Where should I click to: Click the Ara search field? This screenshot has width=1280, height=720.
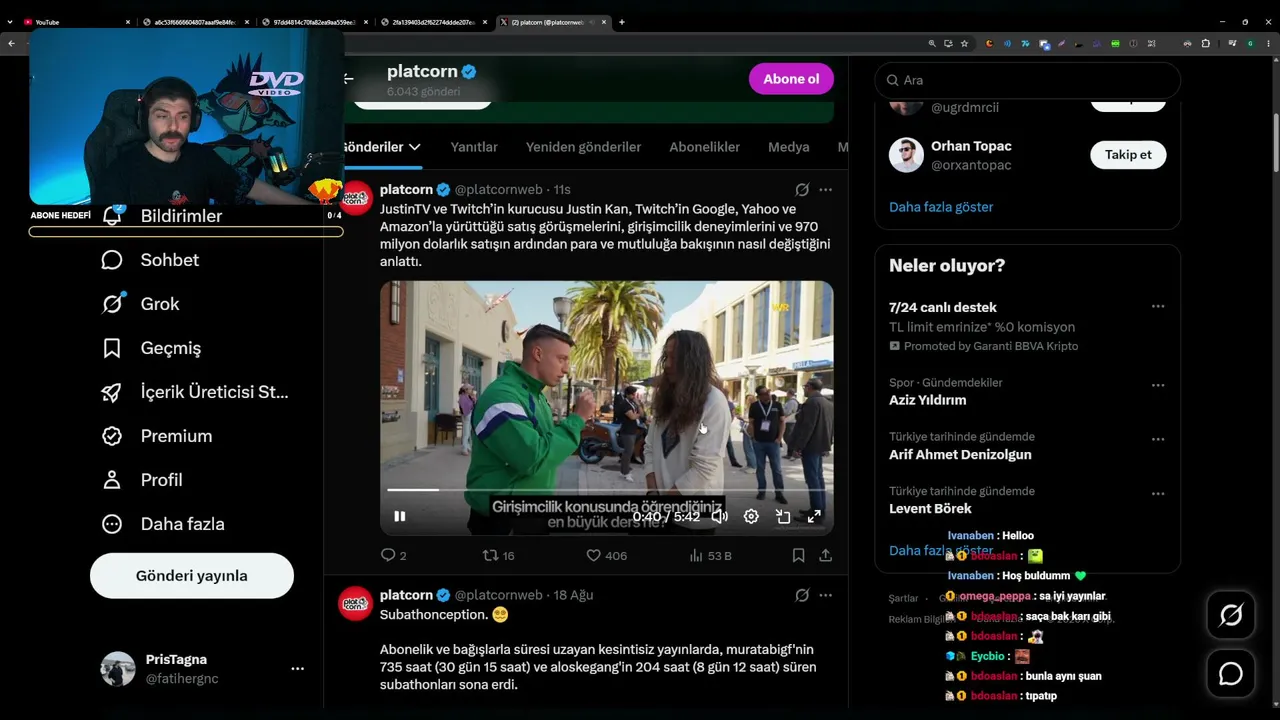point(1028,80)
